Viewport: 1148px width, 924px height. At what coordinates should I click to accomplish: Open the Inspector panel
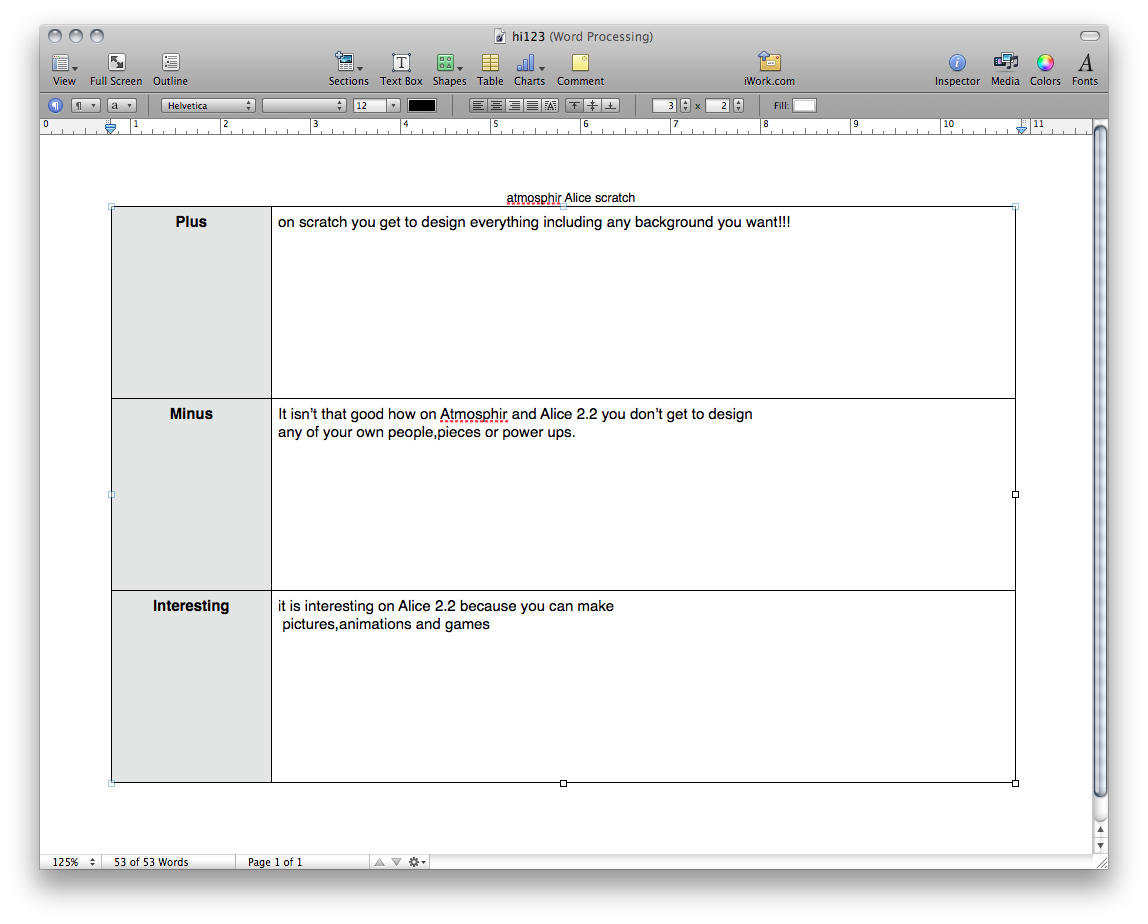pos(957,70)
